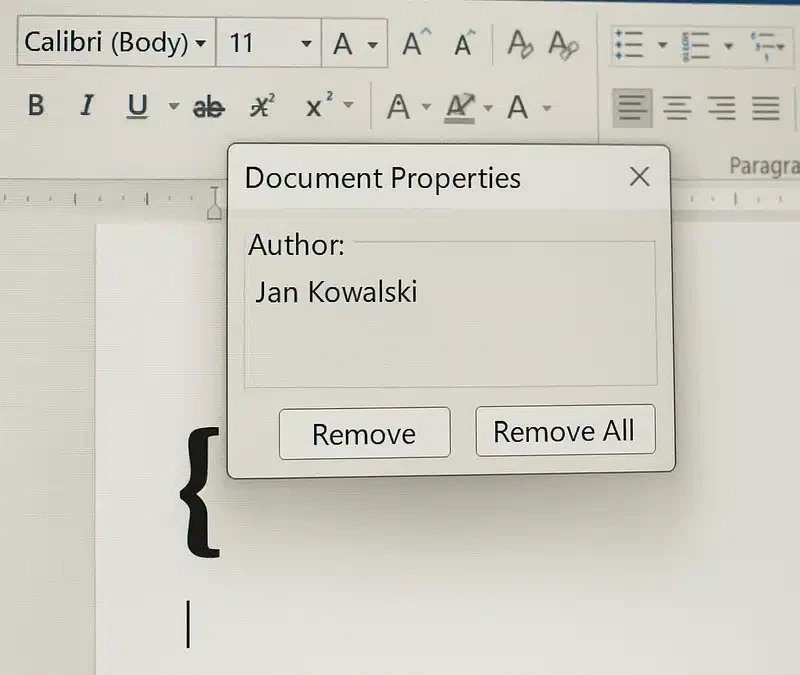Toggle Underline formatting

(x=137, y=106)
